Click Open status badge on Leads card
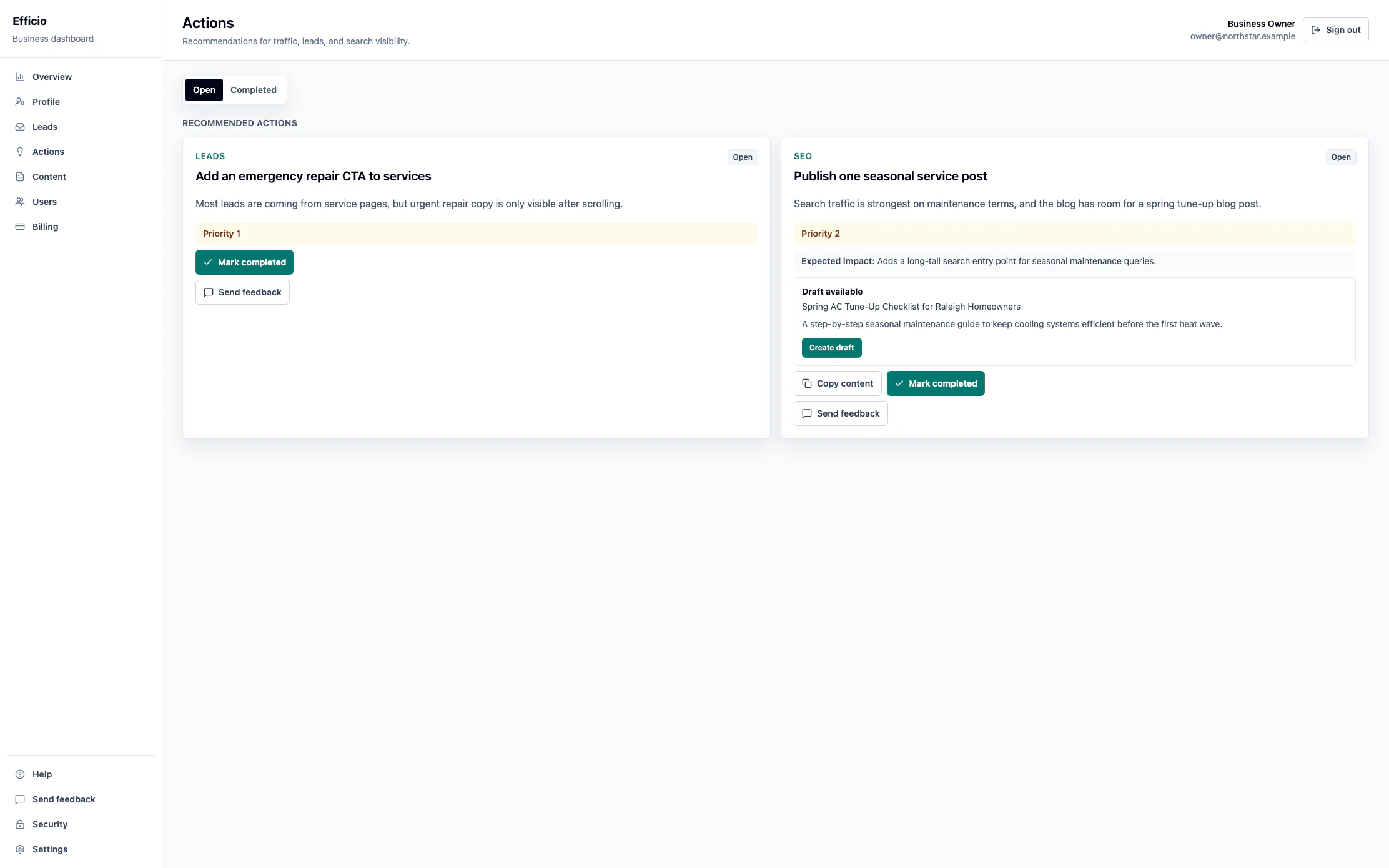The height and width of the screenshot is (868, 1389). click(743, 157)
